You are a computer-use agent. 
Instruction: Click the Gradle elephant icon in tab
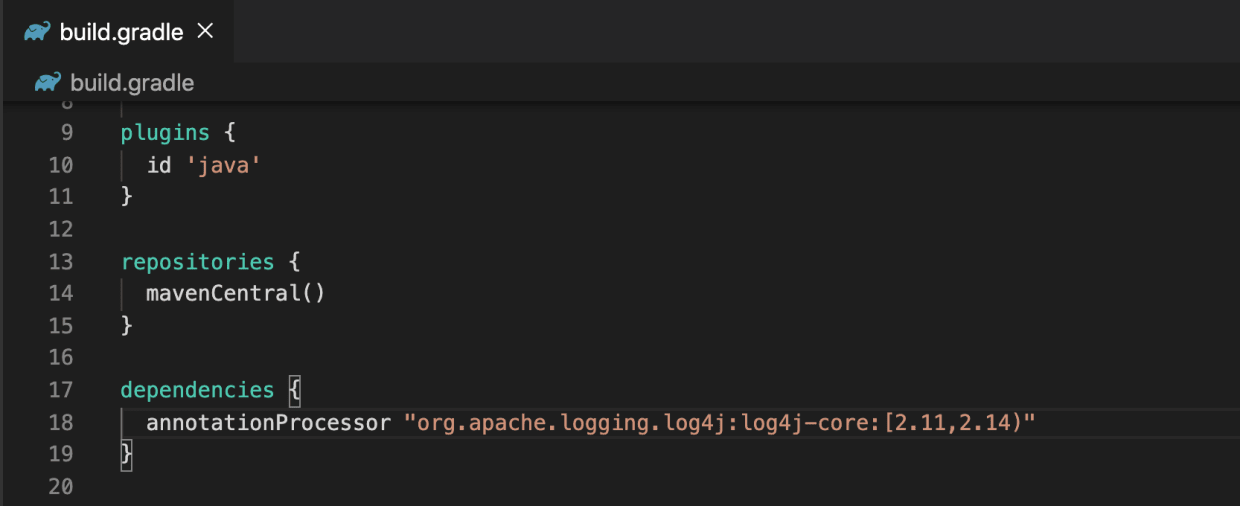37,31
